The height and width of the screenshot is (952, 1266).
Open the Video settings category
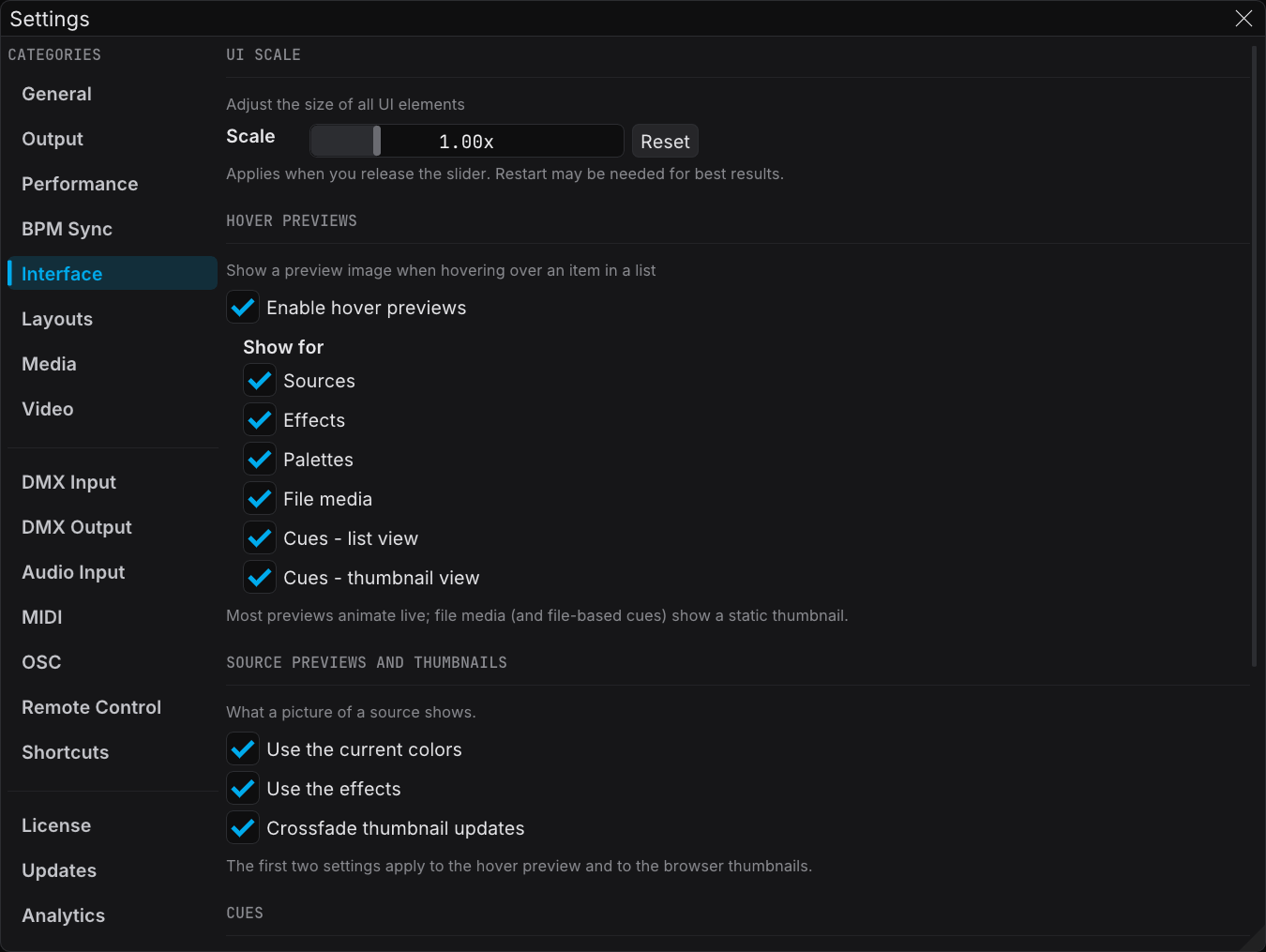112,409
